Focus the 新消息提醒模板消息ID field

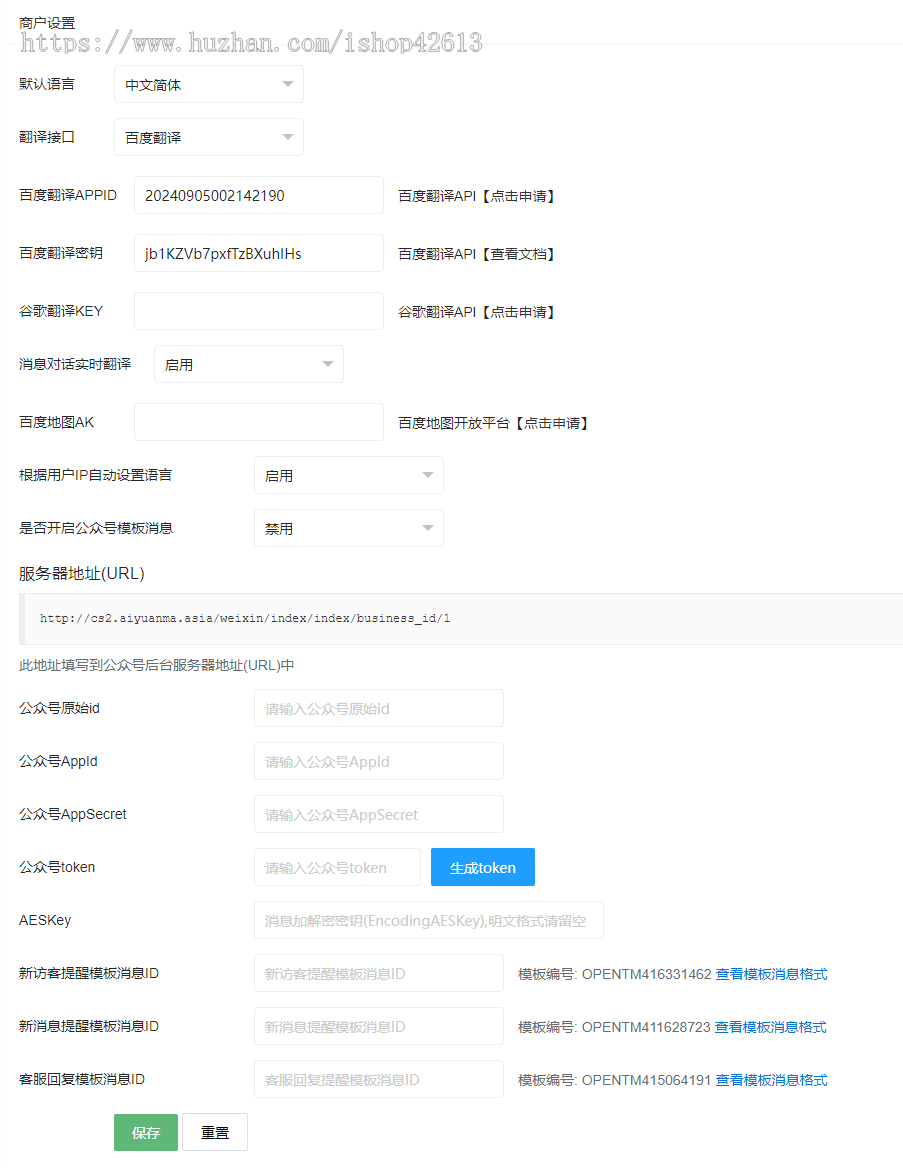378,1026
